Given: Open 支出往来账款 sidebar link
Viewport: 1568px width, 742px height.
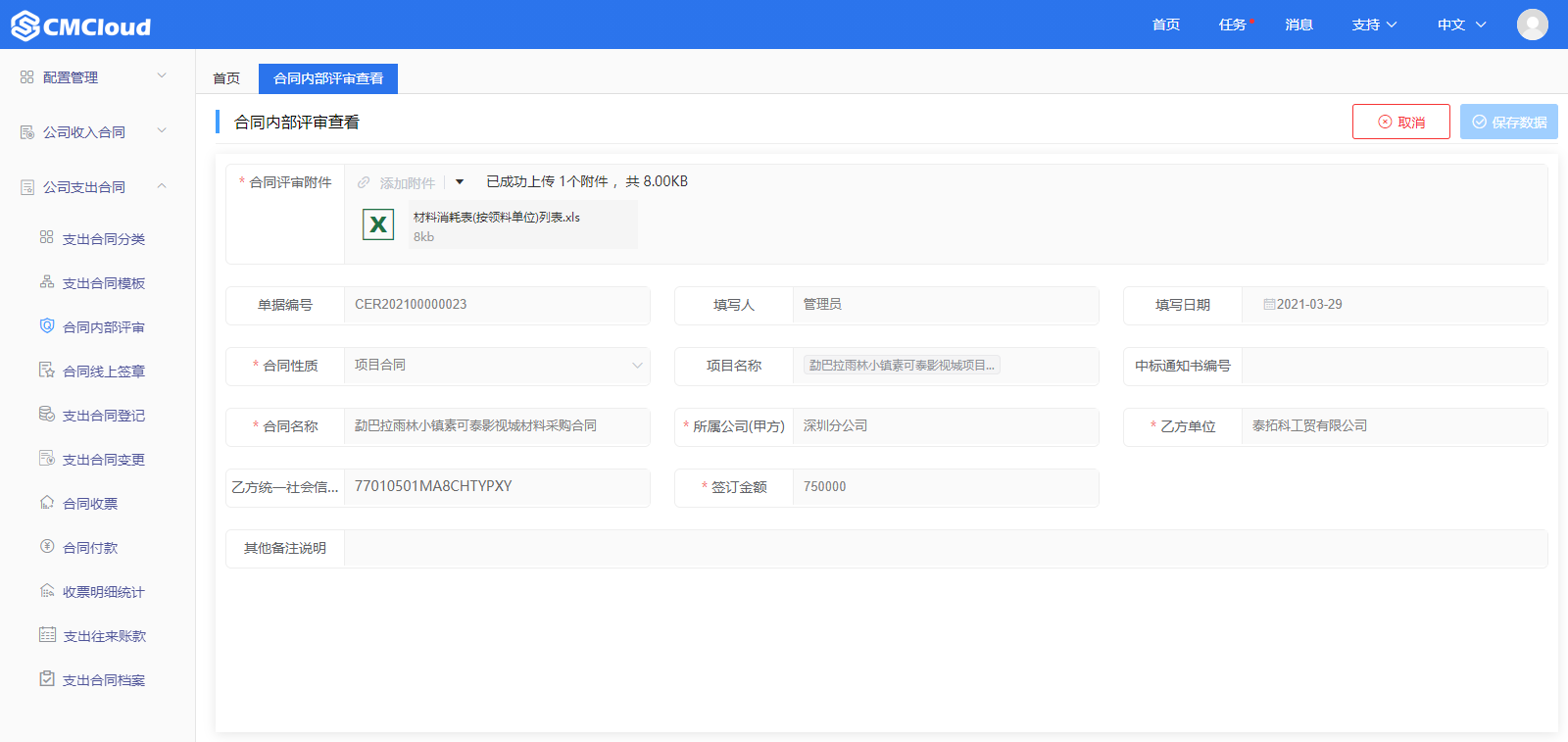Looking at the screenshot, I should (x=104, y=636).
